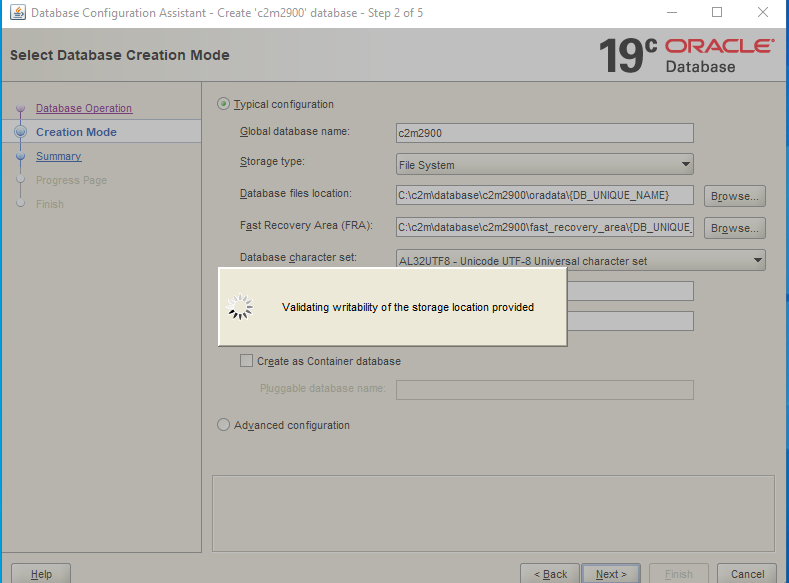Viewport: 789px width, 583px height.
Task: Go to Database Operation step
Action: coord(84,108)
